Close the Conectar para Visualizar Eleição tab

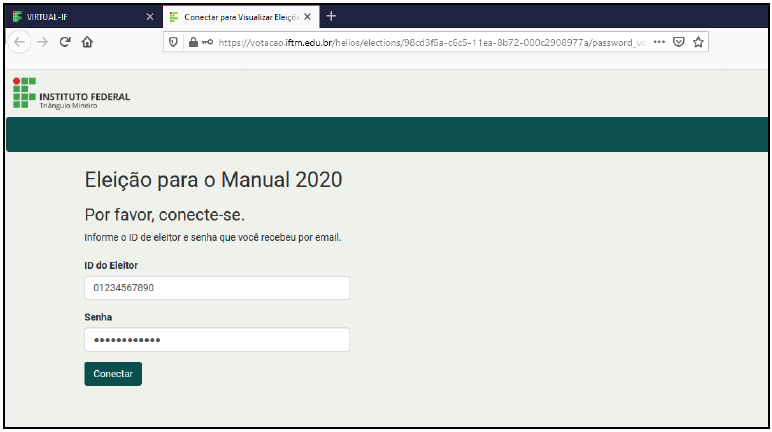point(308,17)
